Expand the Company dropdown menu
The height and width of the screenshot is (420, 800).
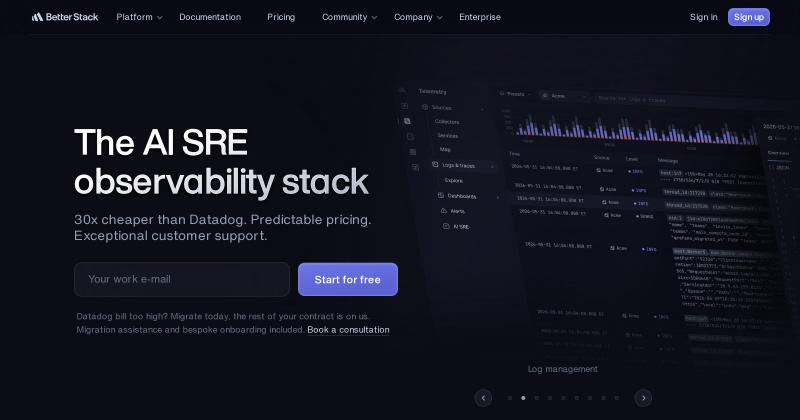418,17
